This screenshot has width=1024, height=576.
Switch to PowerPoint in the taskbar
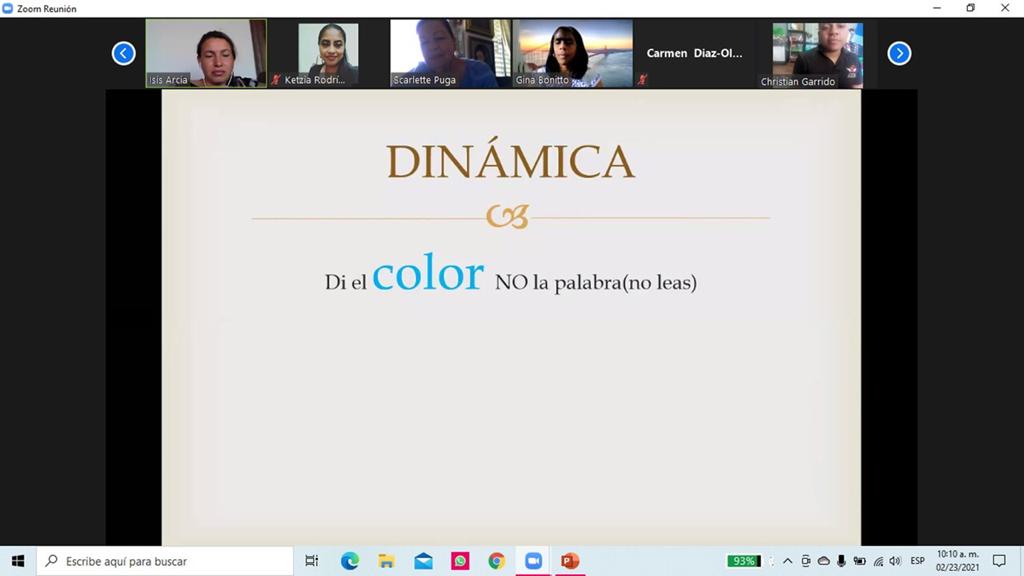click(570, 561)
